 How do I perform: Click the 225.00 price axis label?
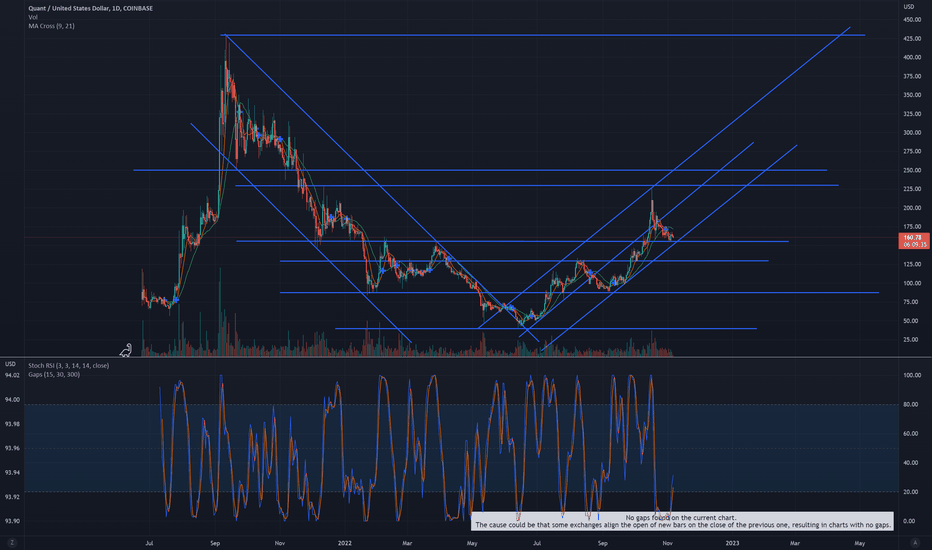(912, 189)
